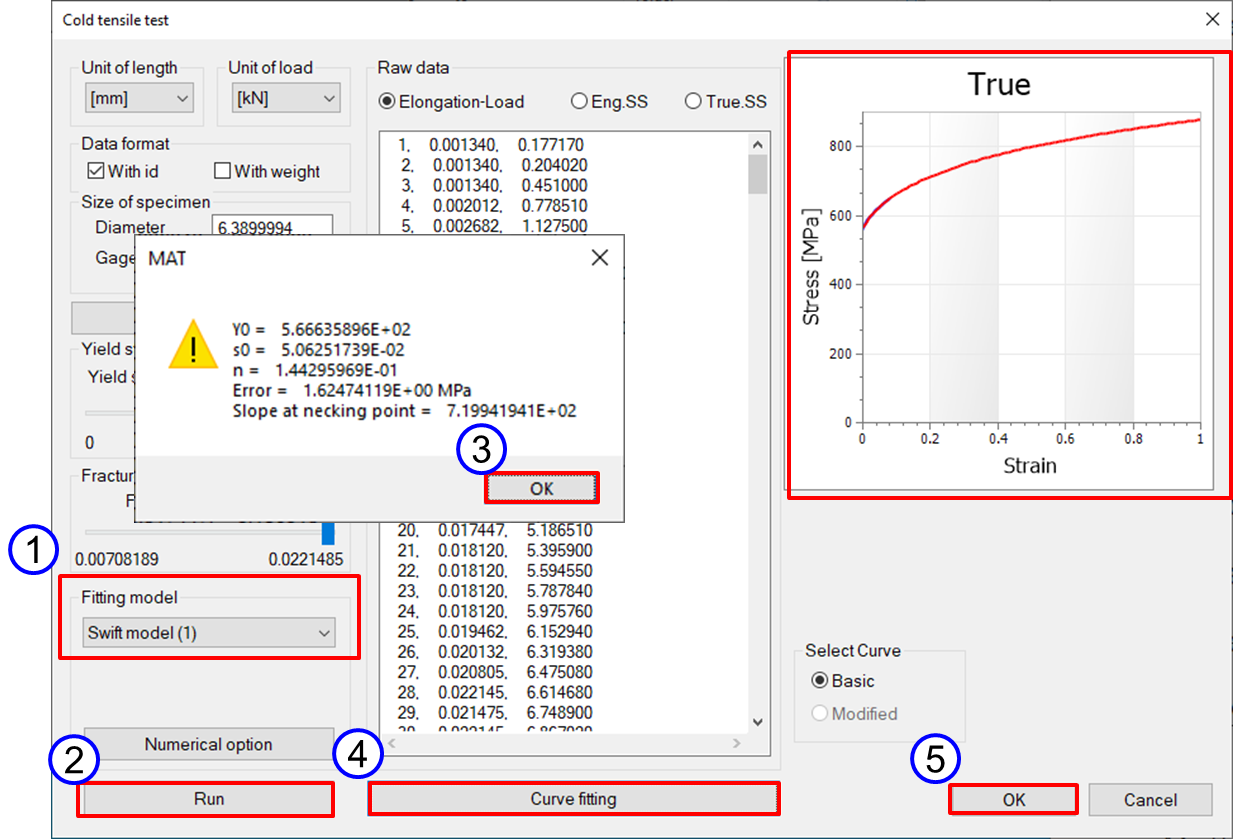
Task: Open the Fitting model dropdown
Action: (209, 633)
